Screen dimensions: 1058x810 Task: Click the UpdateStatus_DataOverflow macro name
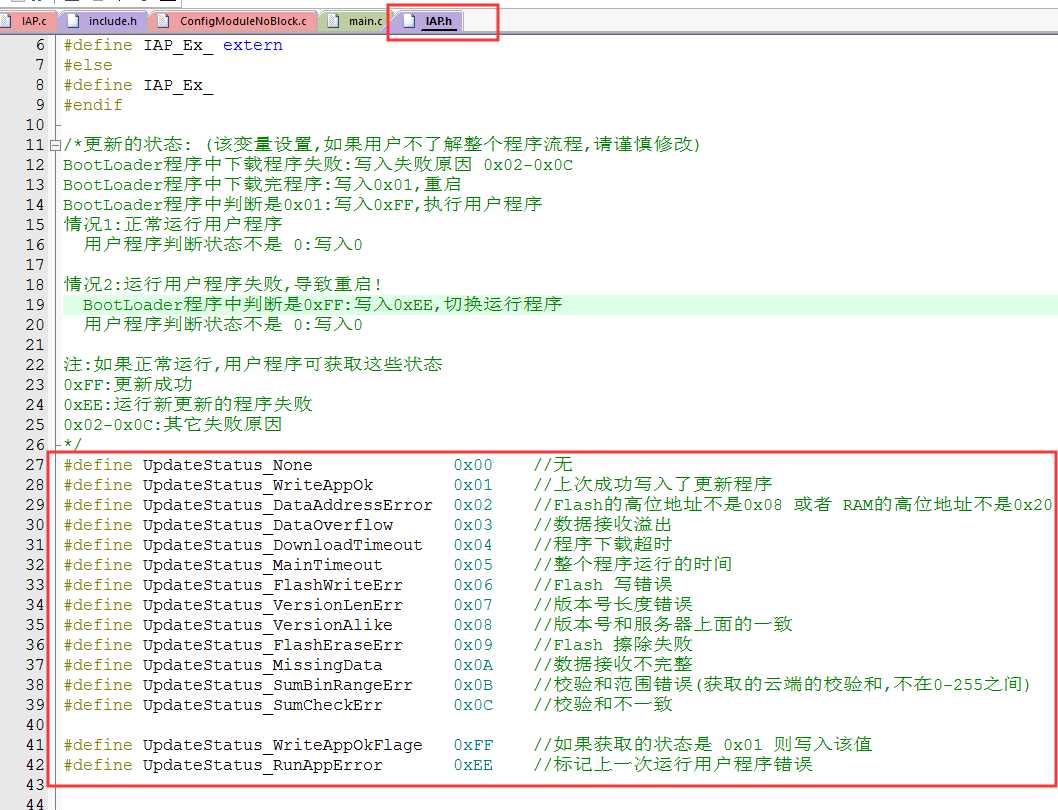point(268,524)
